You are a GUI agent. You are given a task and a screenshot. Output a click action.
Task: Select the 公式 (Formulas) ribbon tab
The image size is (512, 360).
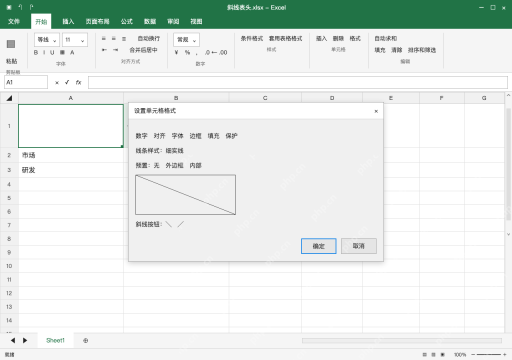click(x=126, y=22)
